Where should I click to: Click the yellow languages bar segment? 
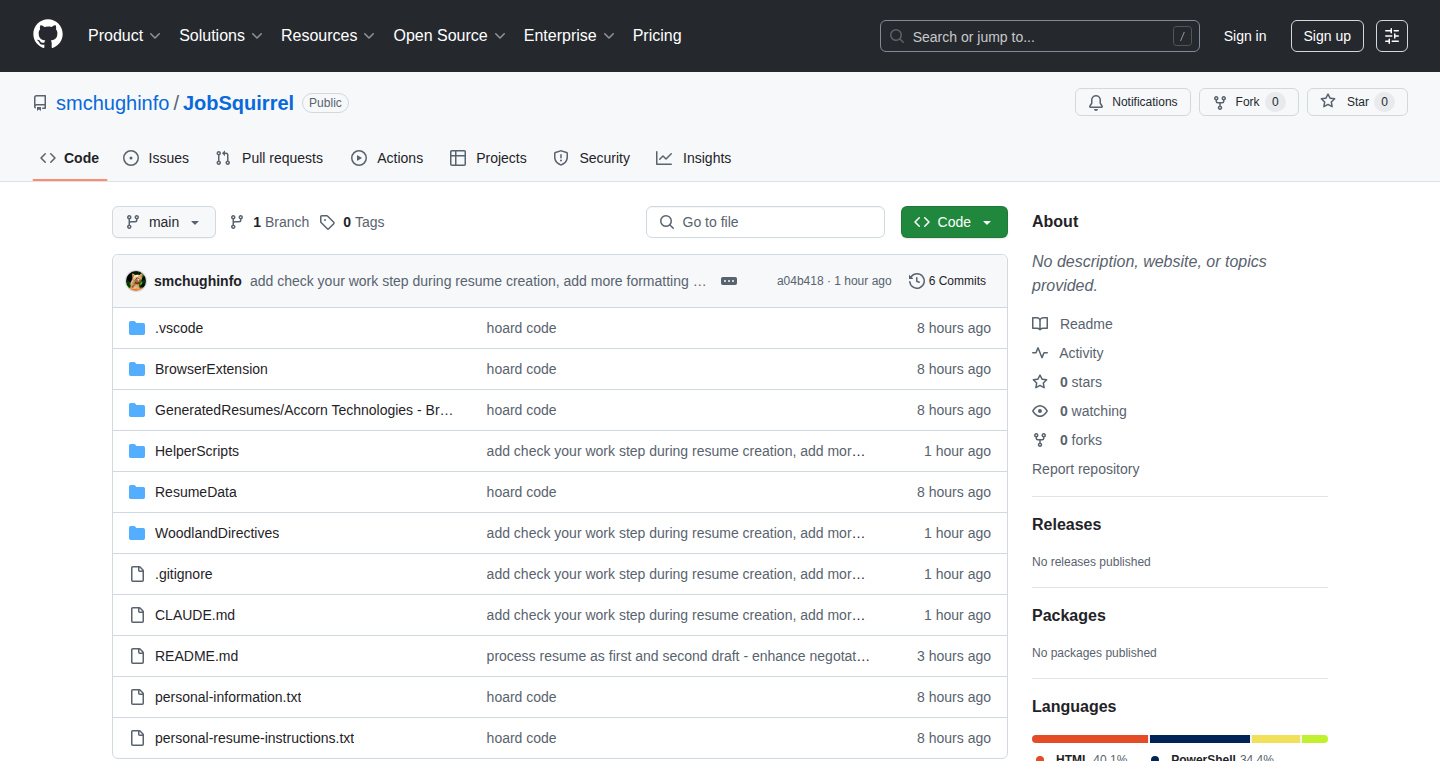pyautogui.click(x=1276, y=739)
